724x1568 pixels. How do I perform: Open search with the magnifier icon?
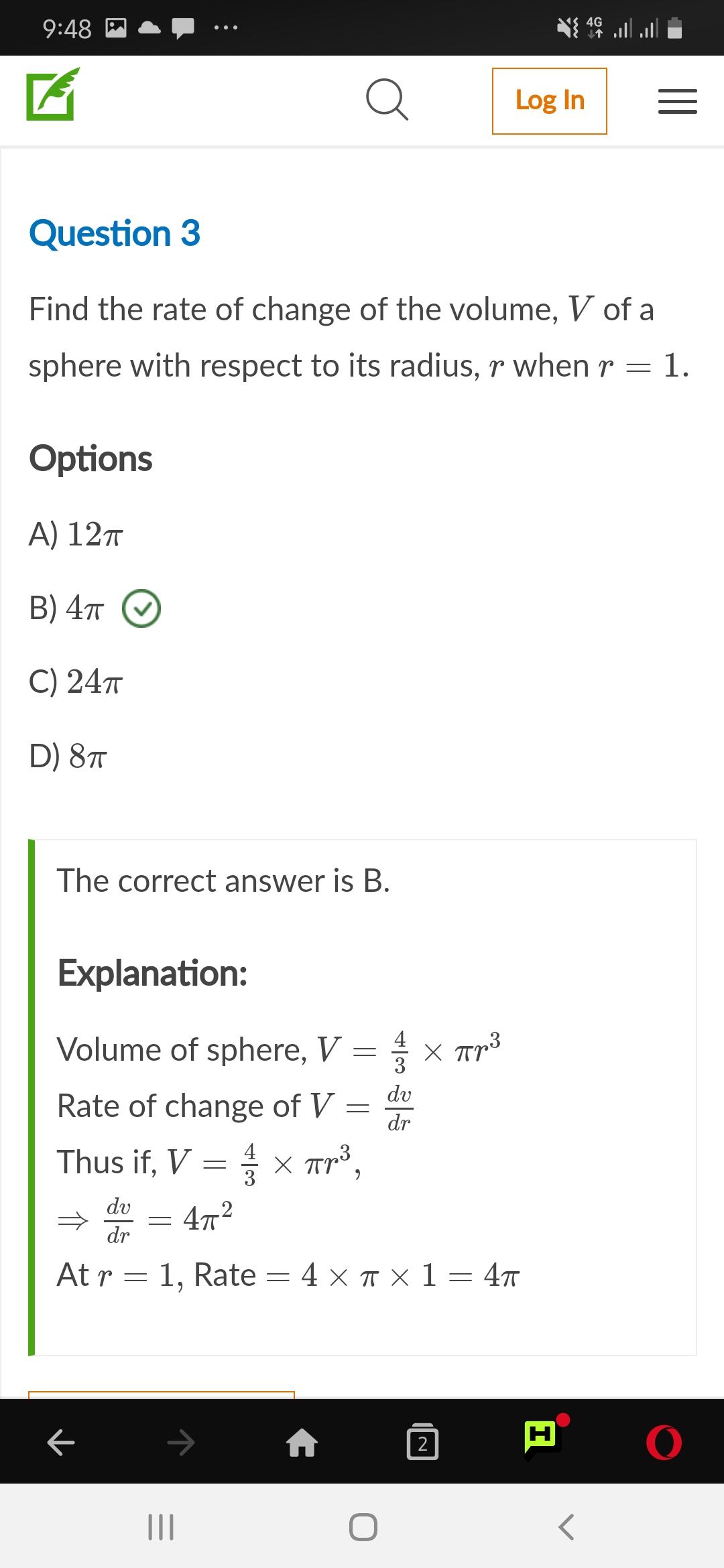pyautogui.click(x=387, y=100)
